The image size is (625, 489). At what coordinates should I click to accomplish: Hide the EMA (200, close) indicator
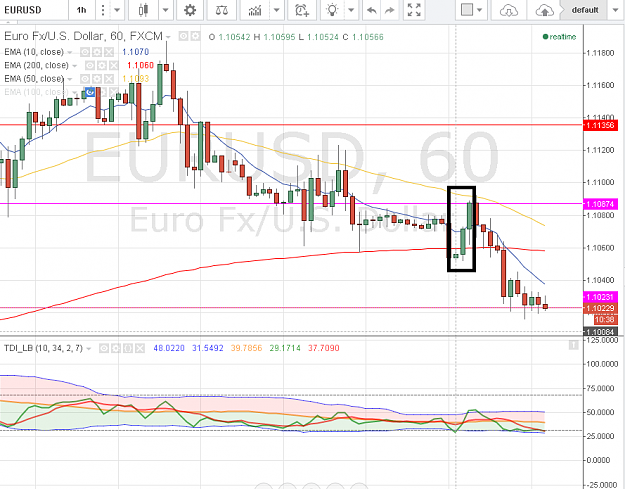pos(90,65)
